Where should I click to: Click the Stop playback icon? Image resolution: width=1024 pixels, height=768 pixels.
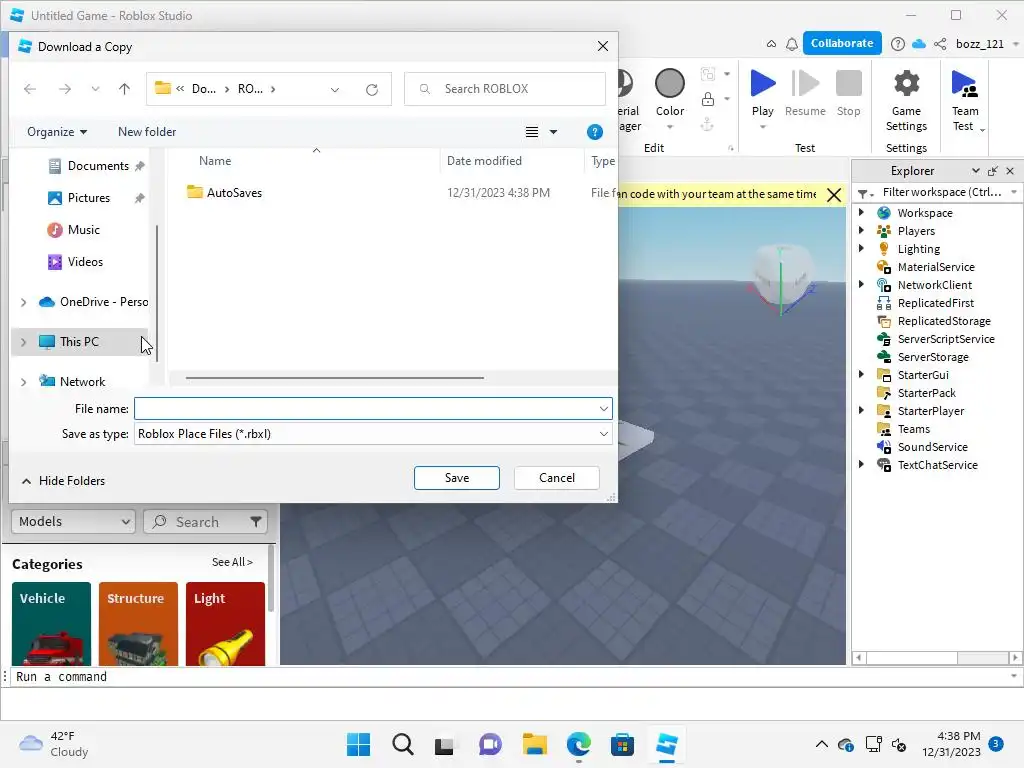point(848,84)
